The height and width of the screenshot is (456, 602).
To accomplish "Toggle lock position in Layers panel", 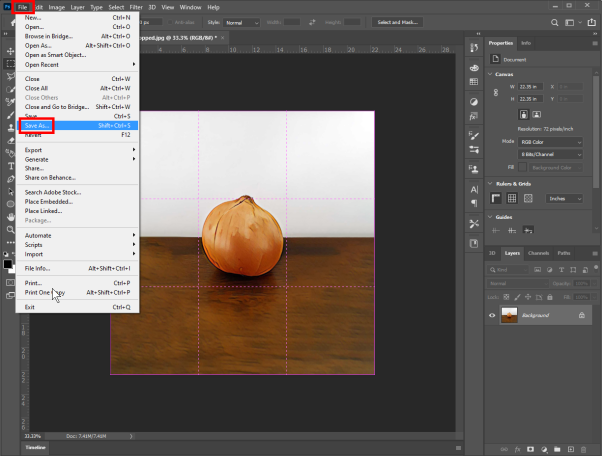I will (528, 297).
